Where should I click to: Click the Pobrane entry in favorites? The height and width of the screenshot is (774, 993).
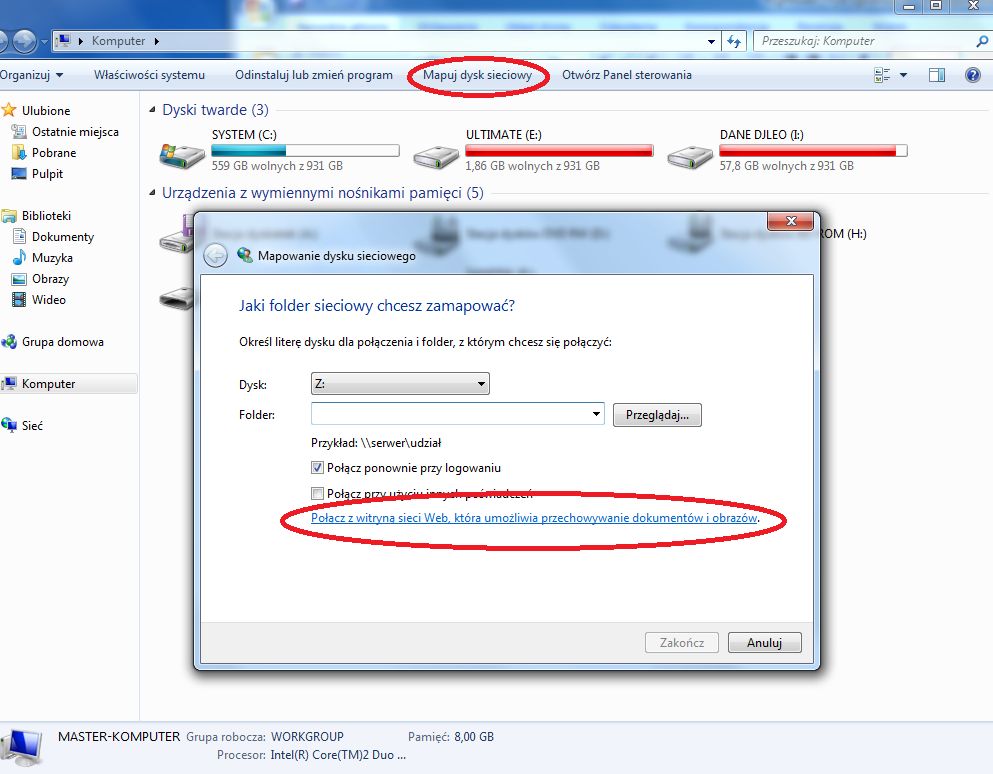click(54, 153)
